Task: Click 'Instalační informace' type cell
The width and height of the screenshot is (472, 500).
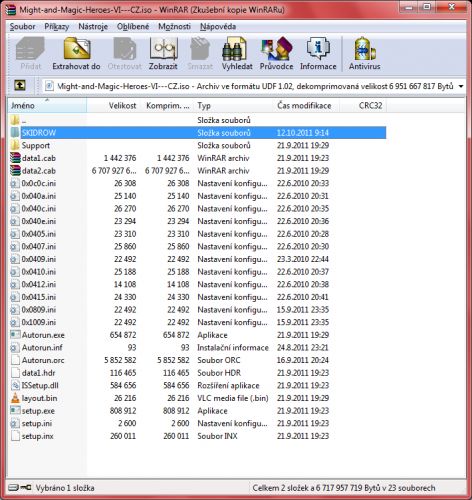Action: click(x=233, y=348)
